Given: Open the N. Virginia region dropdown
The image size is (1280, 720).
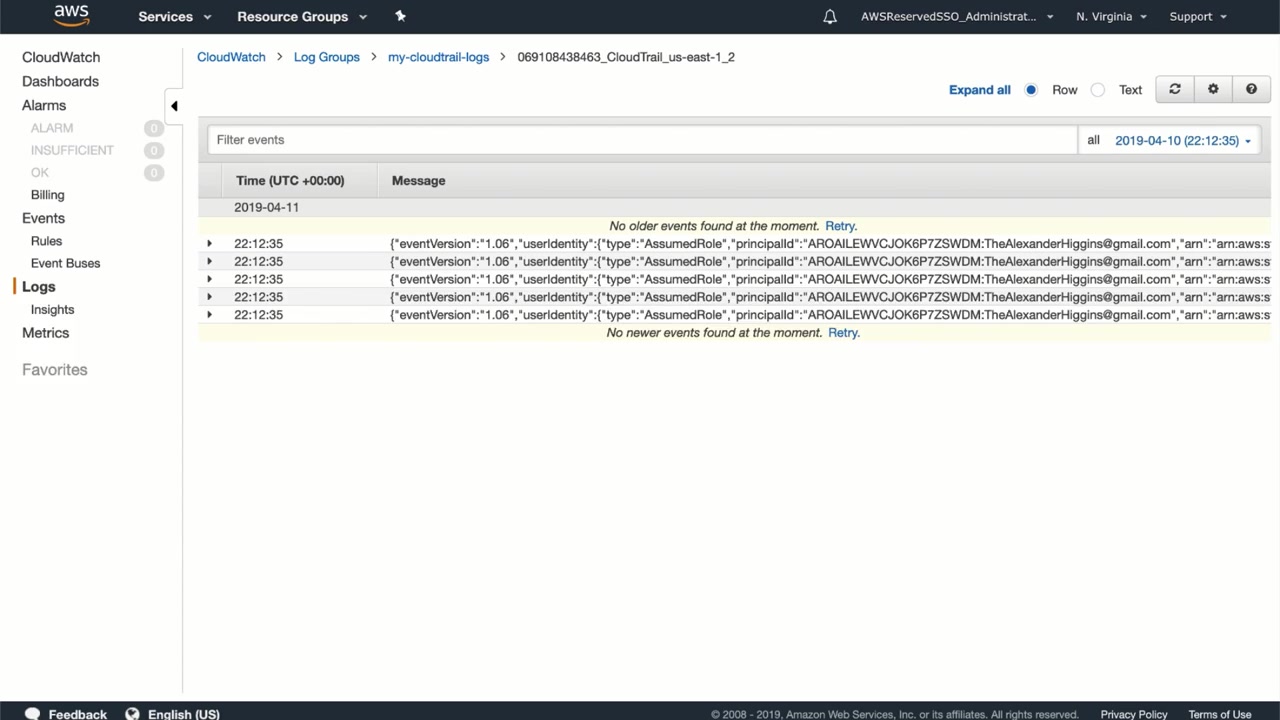Looking at the screenshot, I should coord(1111,17).
